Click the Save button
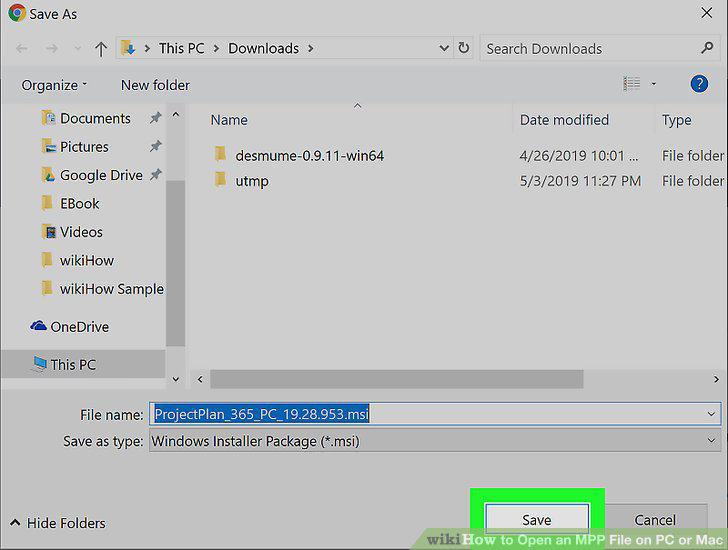The width and height of the screenshot is (728, 550). coord(537,520)
